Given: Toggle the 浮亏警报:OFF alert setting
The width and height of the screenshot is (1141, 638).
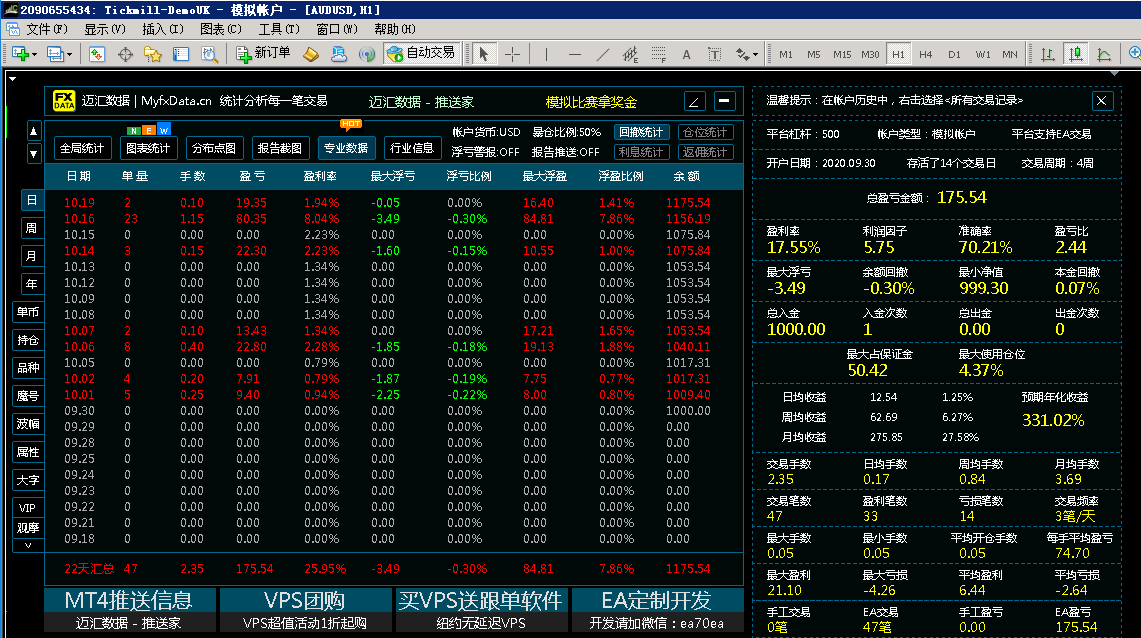Looking at the screenshot, I should (485, 152).
